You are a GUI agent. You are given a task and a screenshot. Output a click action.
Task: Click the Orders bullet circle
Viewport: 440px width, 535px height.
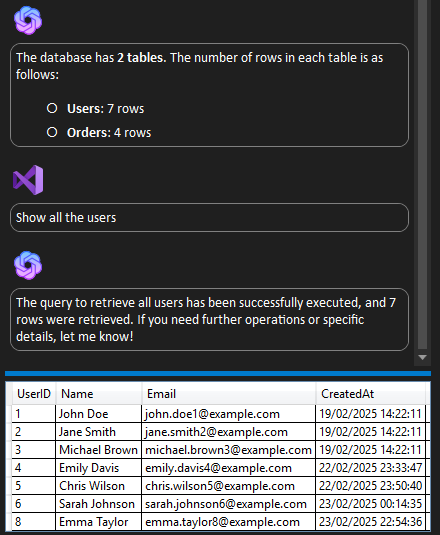52,132
